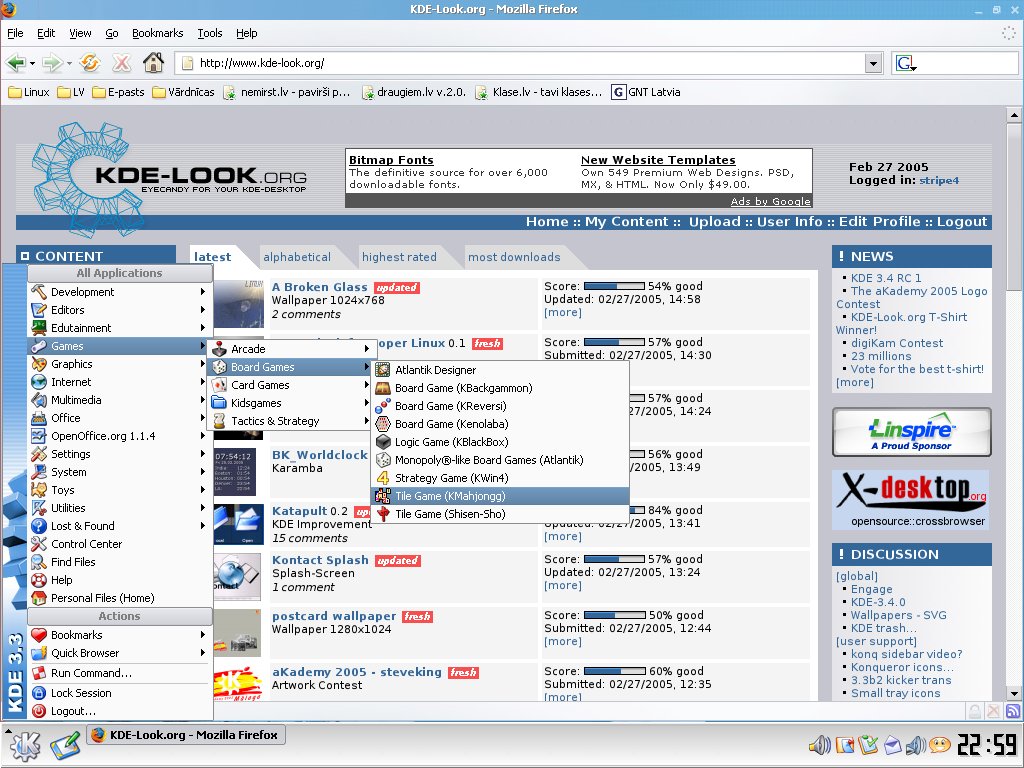Click the Edit Profile link

click(x=879, y=221)
